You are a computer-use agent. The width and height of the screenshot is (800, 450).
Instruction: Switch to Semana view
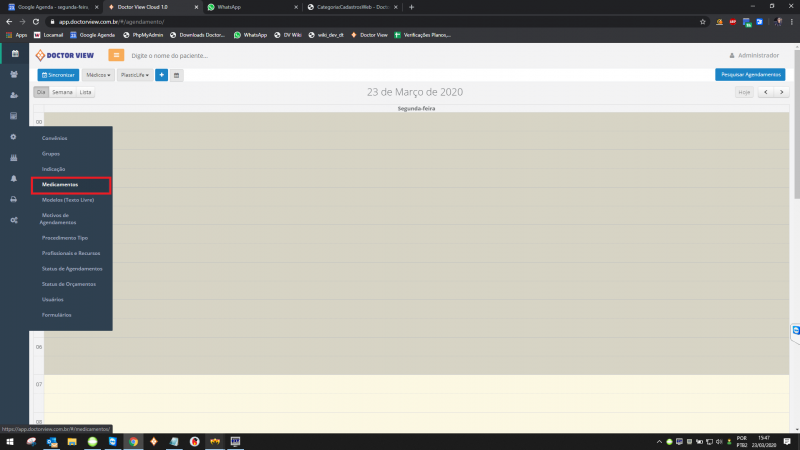(x=62, y=92)
